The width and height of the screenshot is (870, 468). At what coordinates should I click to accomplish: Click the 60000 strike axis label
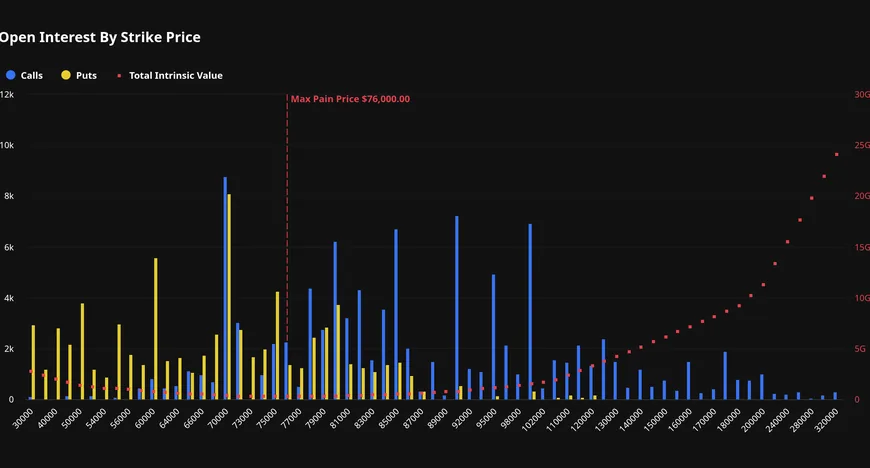(x=145, y=417)
